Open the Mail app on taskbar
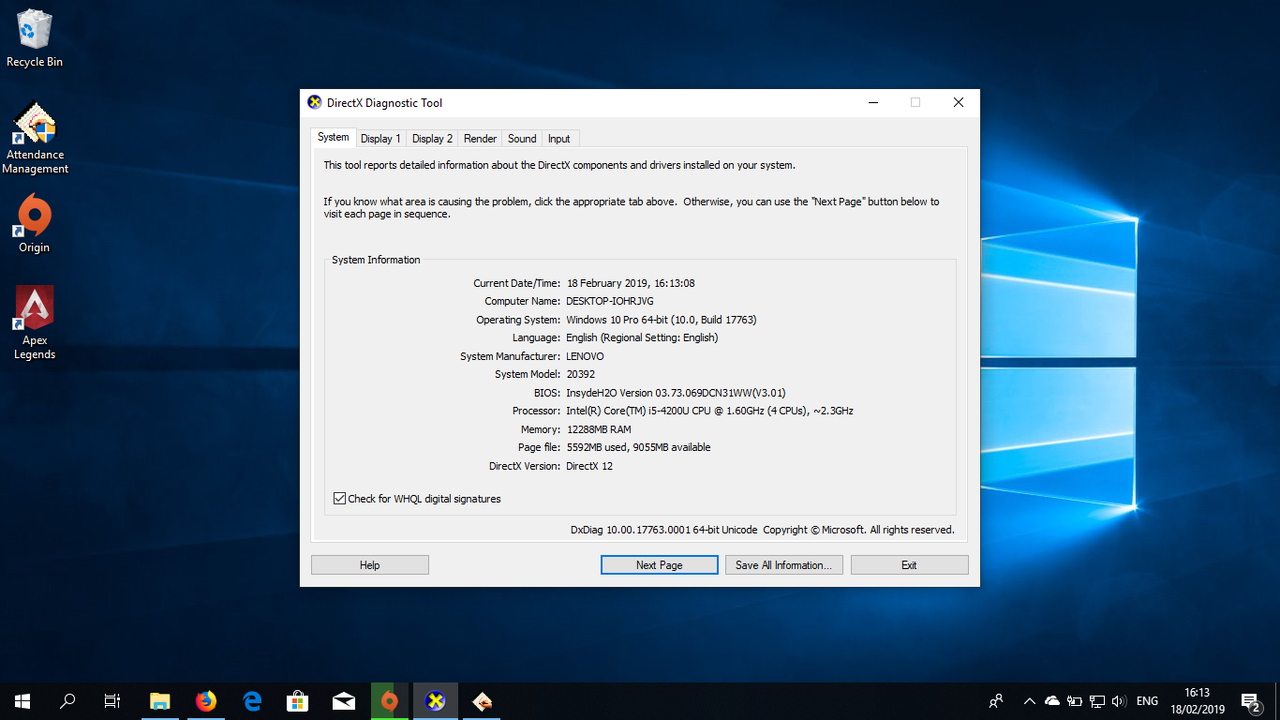Image resolution: width=1280 pixels, height=720 pixels. 344,701
